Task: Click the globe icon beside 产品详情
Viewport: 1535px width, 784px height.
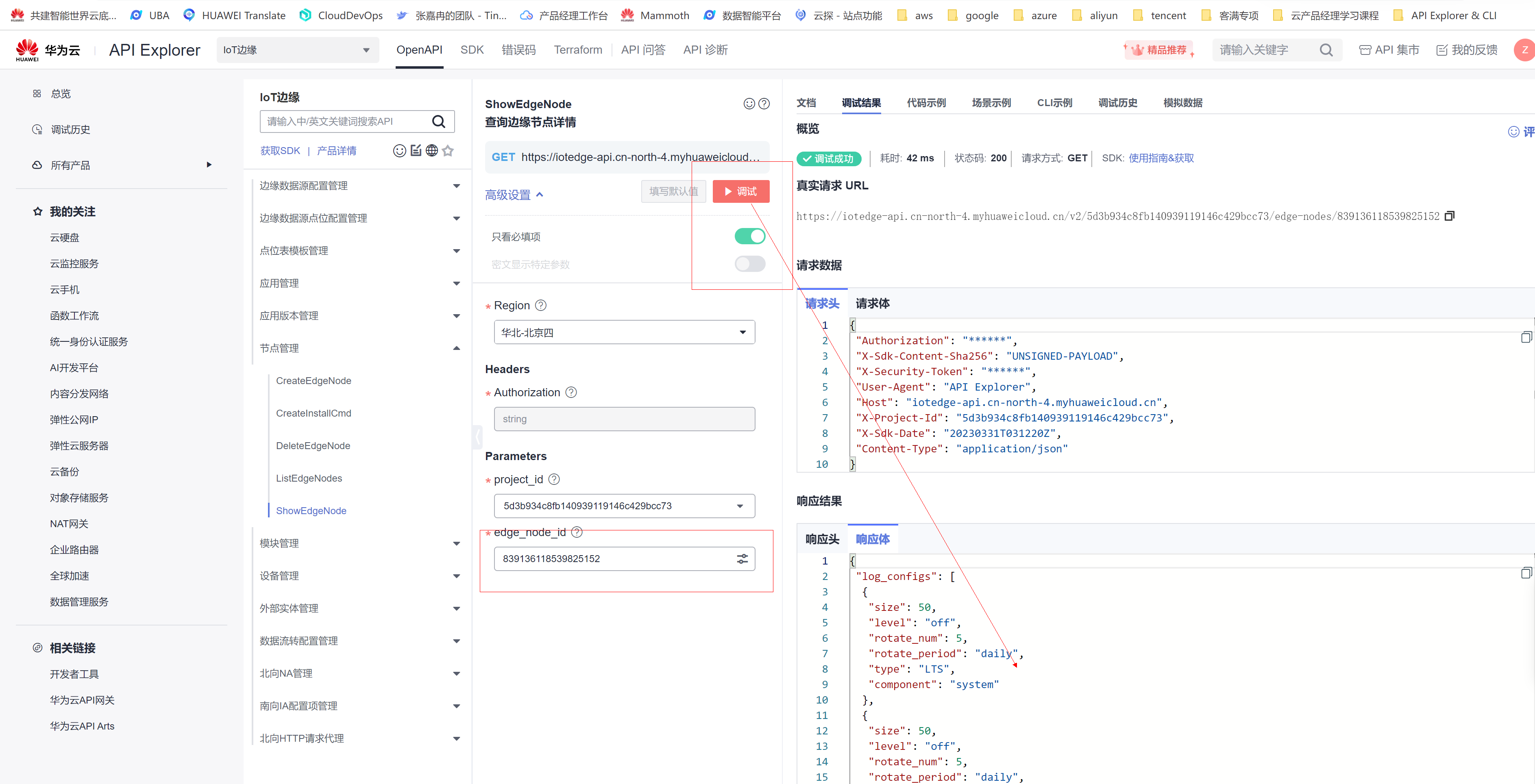Action: 432,151
